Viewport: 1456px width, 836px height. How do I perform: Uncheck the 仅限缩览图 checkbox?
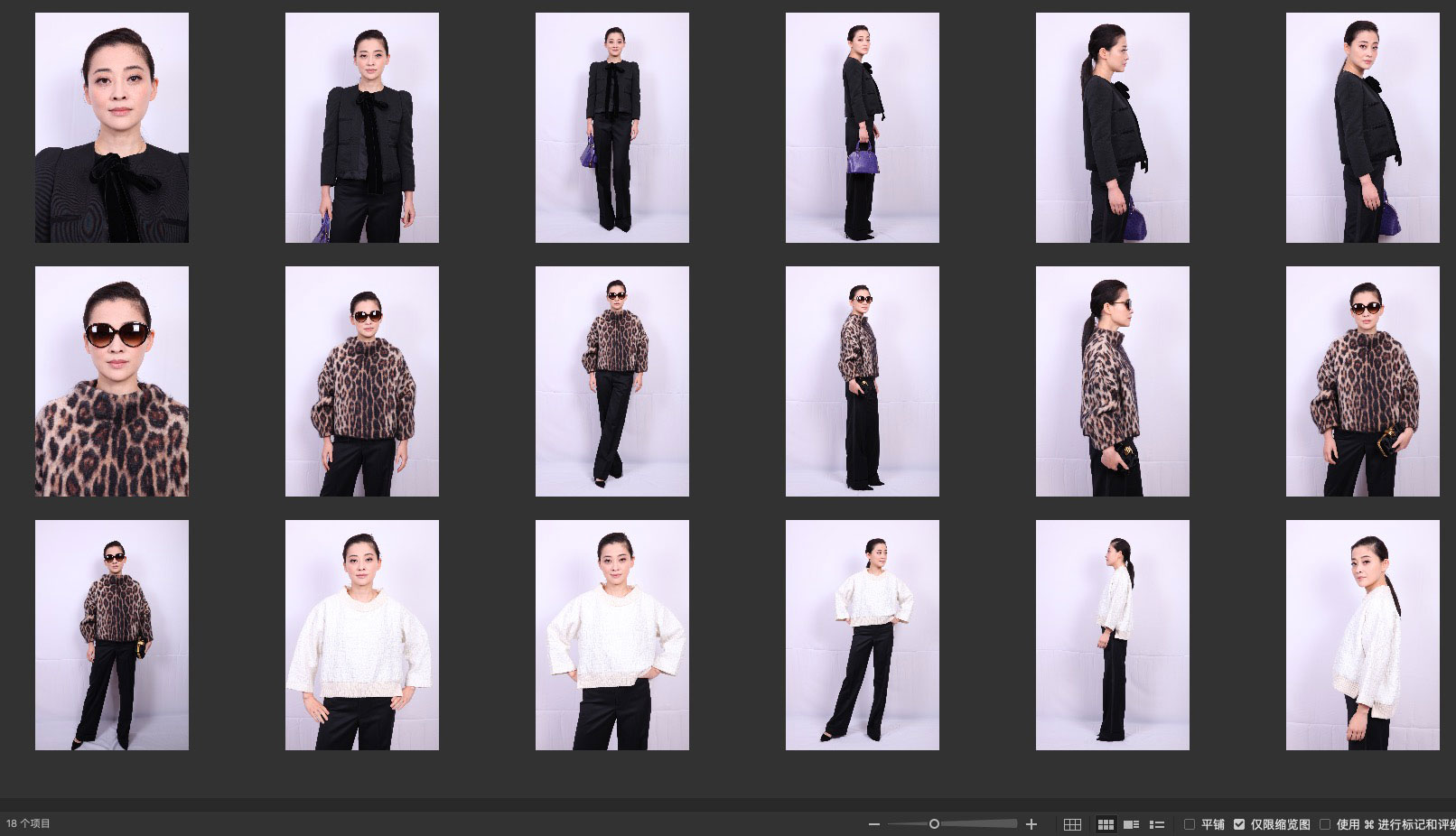tap(1239, 824)
